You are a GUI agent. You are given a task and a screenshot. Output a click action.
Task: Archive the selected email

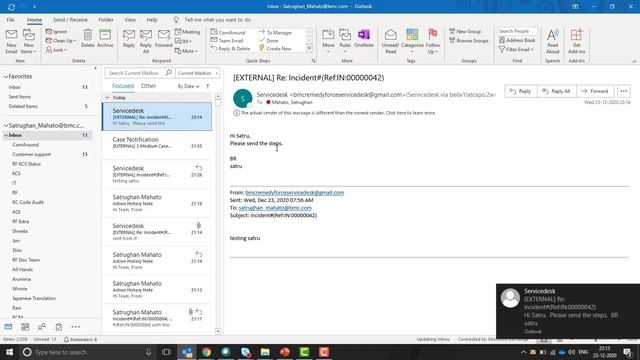[x=105, y=38]
